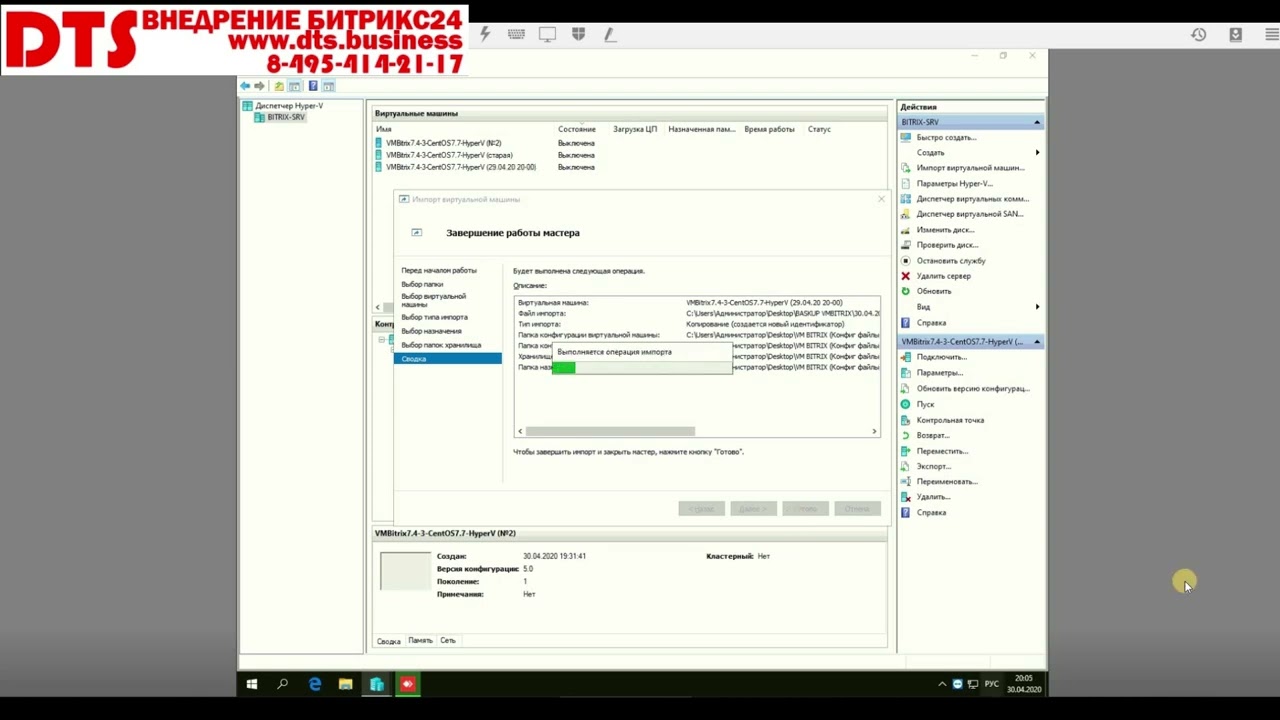Viewport: 1280px width, 720px height.
Task: Click the pencil icon in the remote toolbar
Action: point(609,34)
